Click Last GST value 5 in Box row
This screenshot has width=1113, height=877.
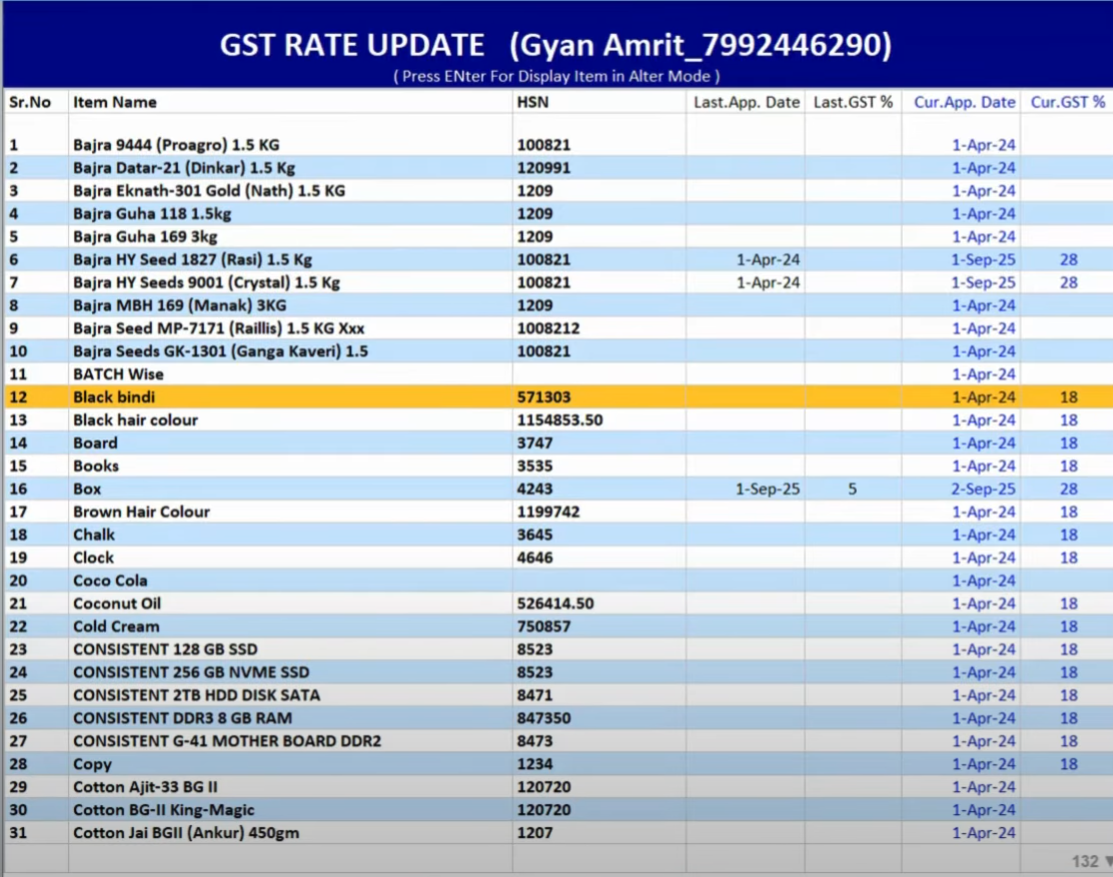tap(852, 489)
